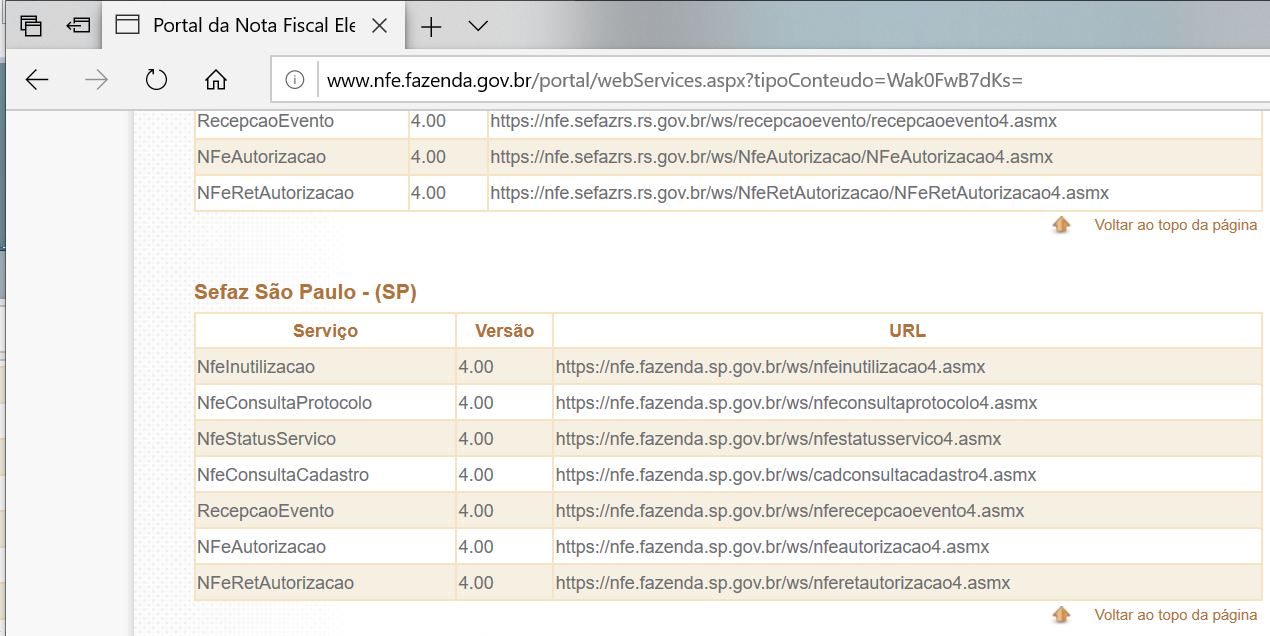This screenshot has width=1270, height=636.
Task: Click the Forward navigation arrow
Action: [x=96, y=80]
